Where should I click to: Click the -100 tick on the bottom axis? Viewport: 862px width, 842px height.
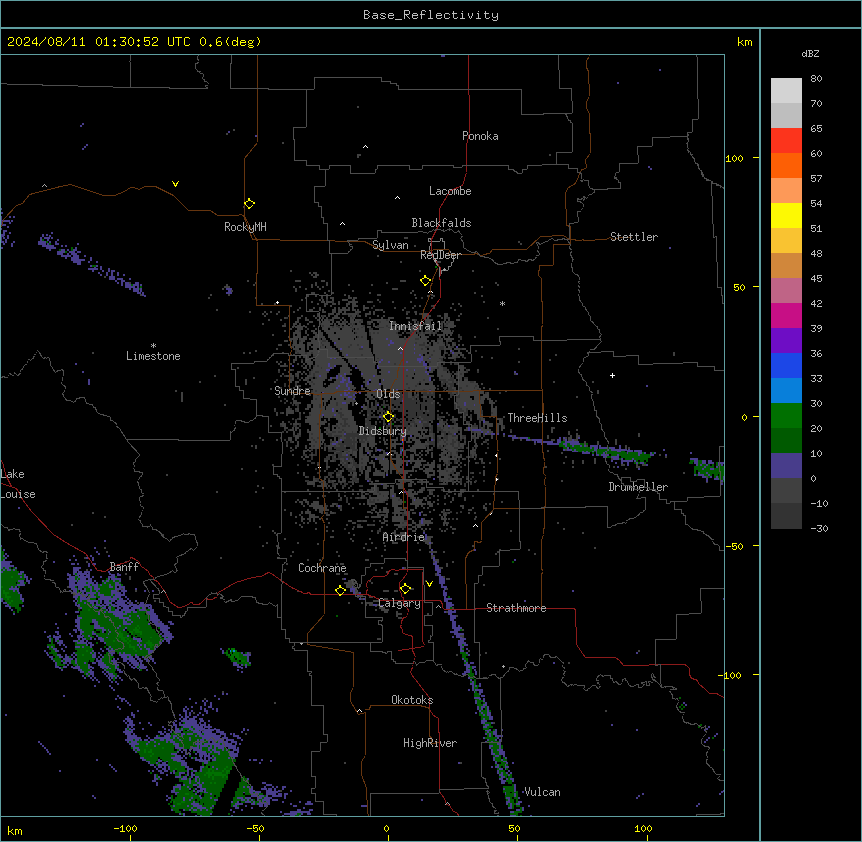click(125, 828)
